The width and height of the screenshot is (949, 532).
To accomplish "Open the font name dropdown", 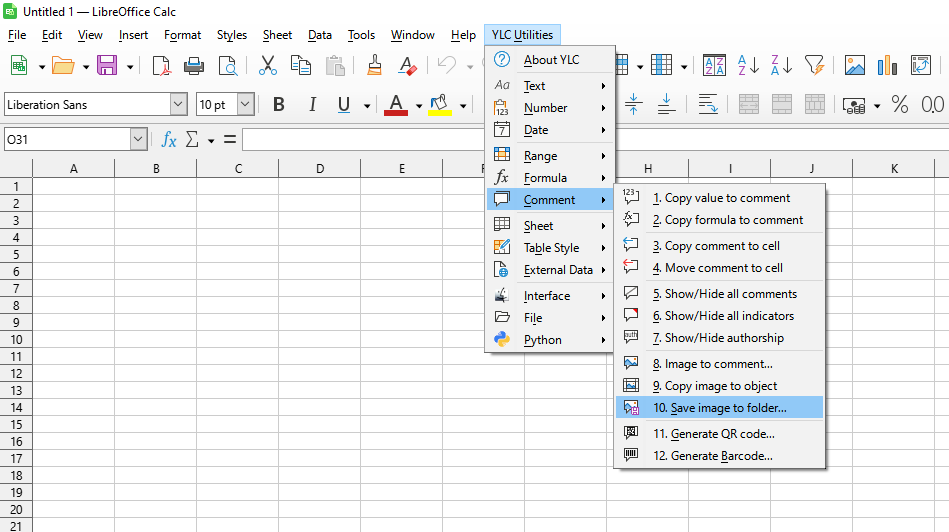I will pyautogui.click(x=178, y=105).
